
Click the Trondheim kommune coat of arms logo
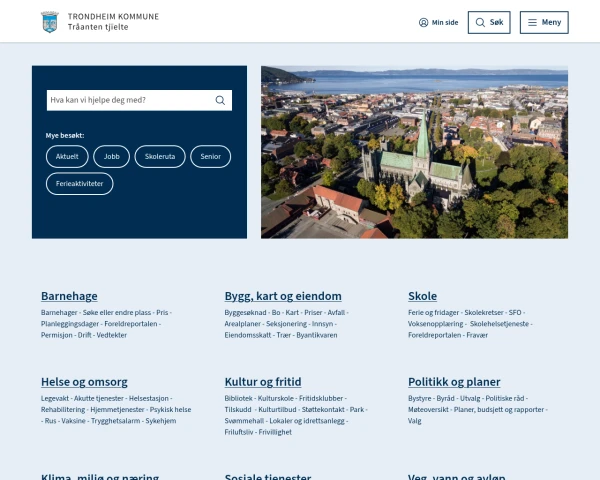(50, 22)
